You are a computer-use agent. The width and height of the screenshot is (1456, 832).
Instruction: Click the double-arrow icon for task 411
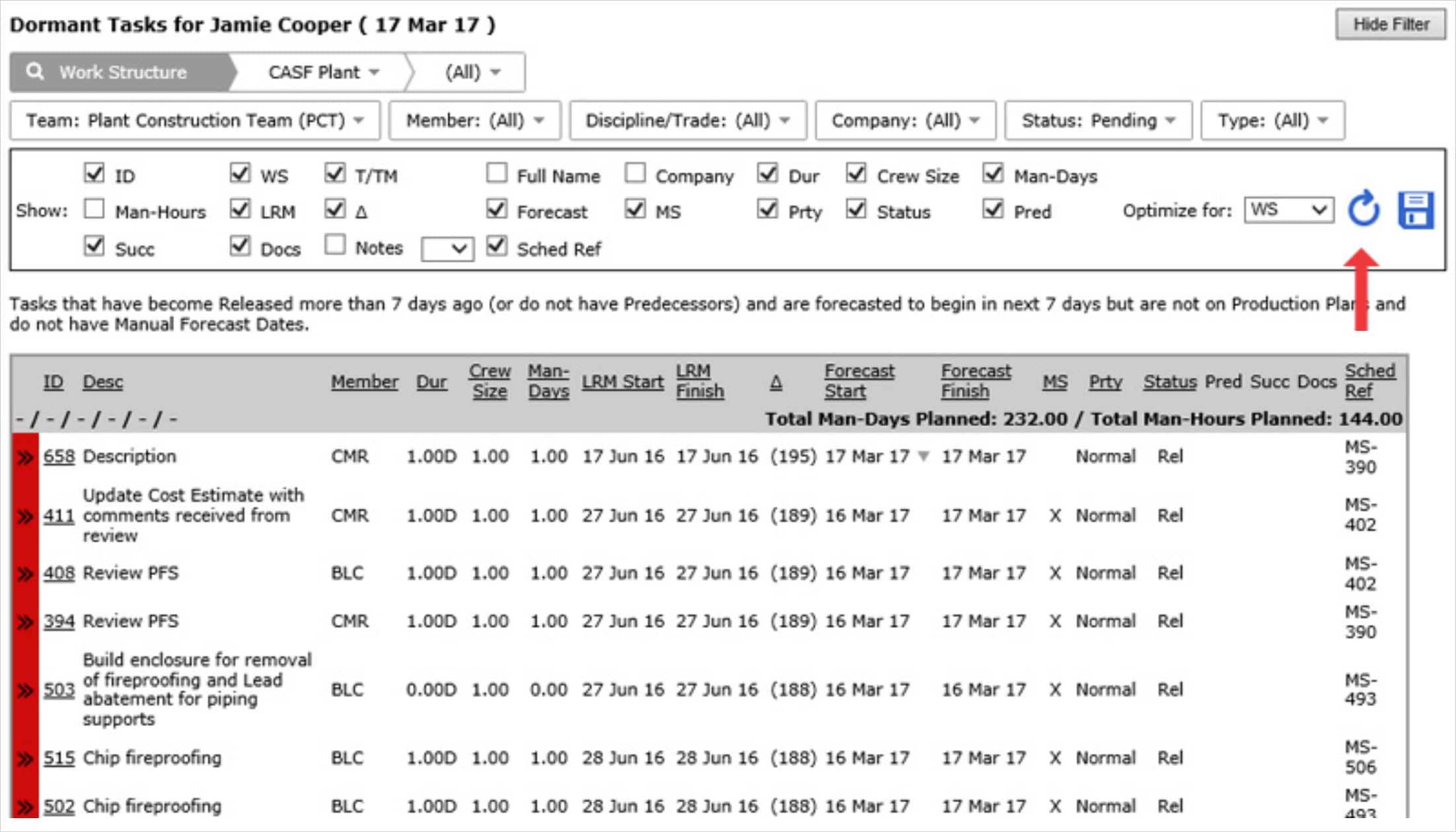(x=25, y=516)
